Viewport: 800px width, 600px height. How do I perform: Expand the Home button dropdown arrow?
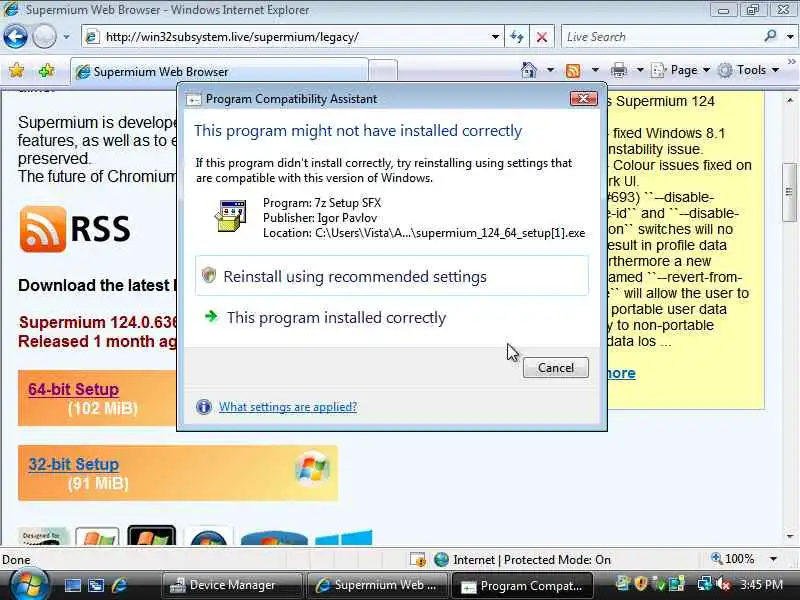point(550,70)
